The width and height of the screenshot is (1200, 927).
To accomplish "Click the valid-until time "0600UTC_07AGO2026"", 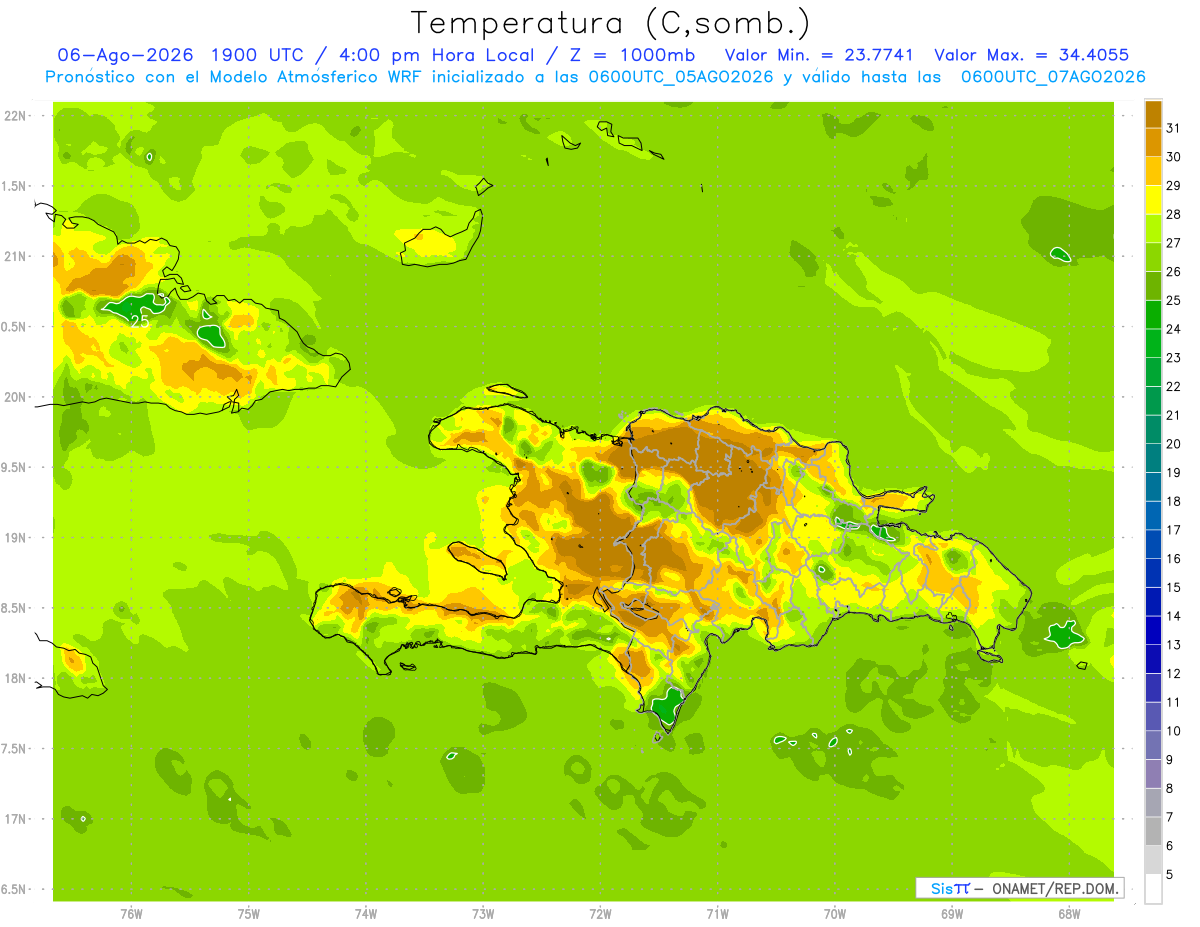I will click(x=1053, y=77).
